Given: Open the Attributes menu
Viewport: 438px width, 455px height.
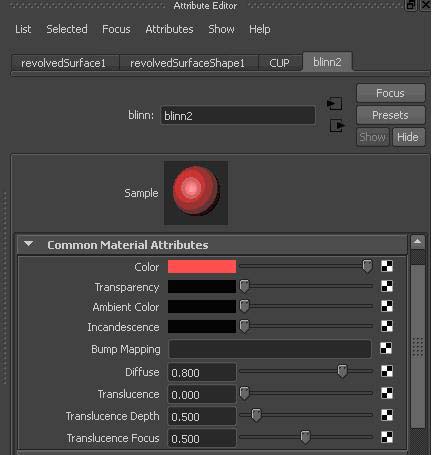Looking at the screenshot, I should tap(169, 29).
